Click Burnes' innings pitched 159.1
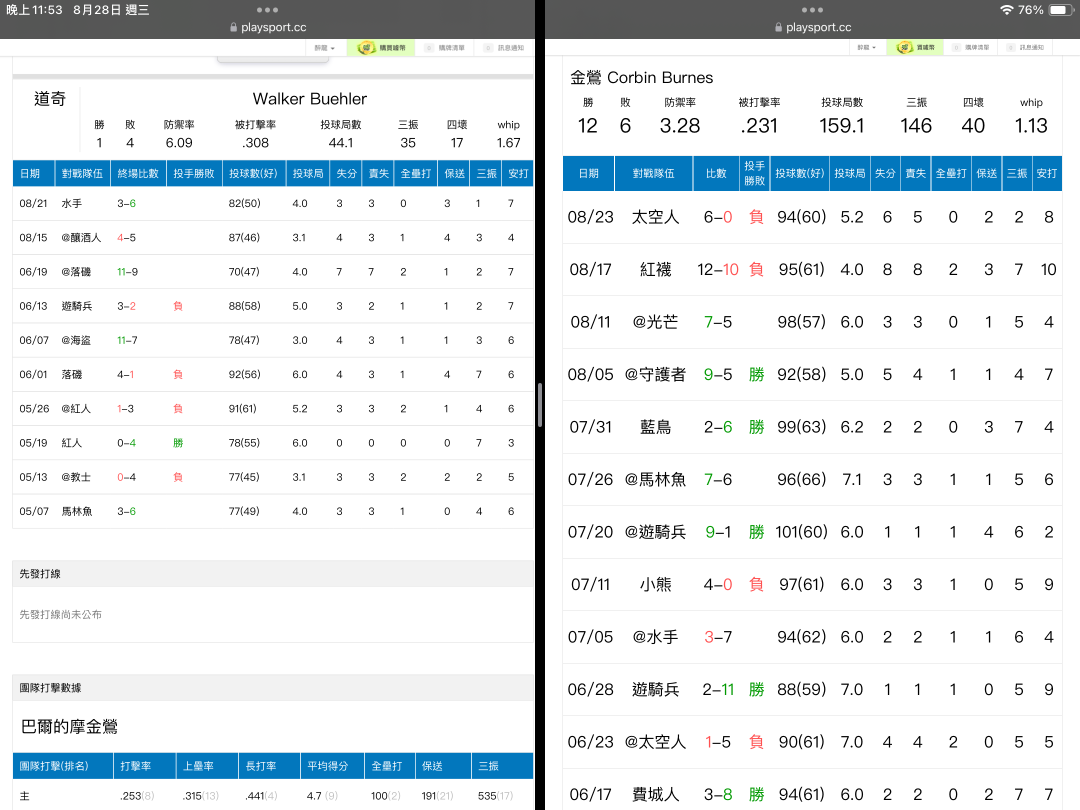Image resolution: width=1080 pixels, height=810 pixels. (841, 125)
